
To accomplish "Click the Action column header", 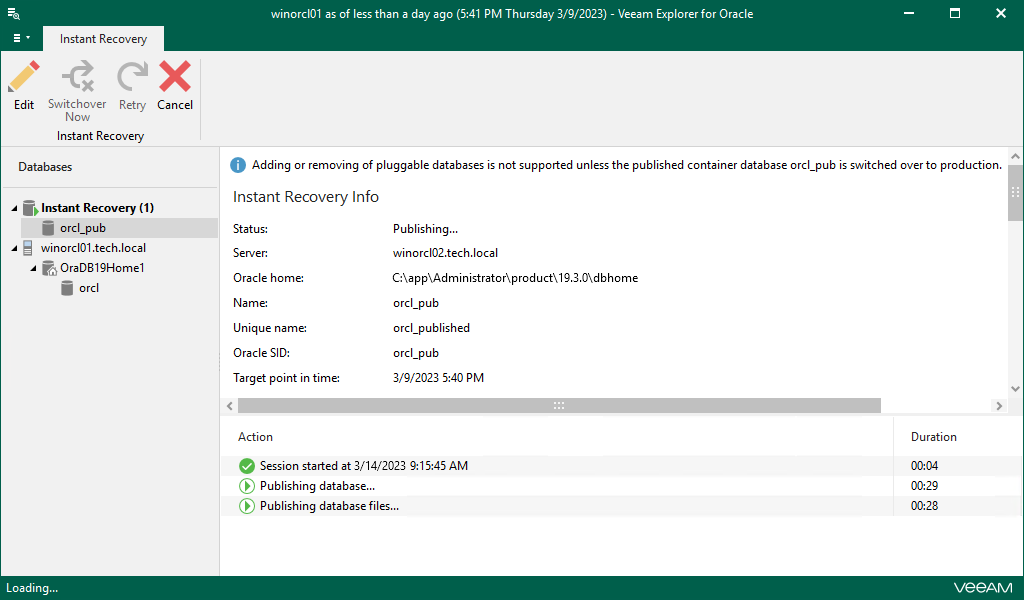I will [255, 437].
